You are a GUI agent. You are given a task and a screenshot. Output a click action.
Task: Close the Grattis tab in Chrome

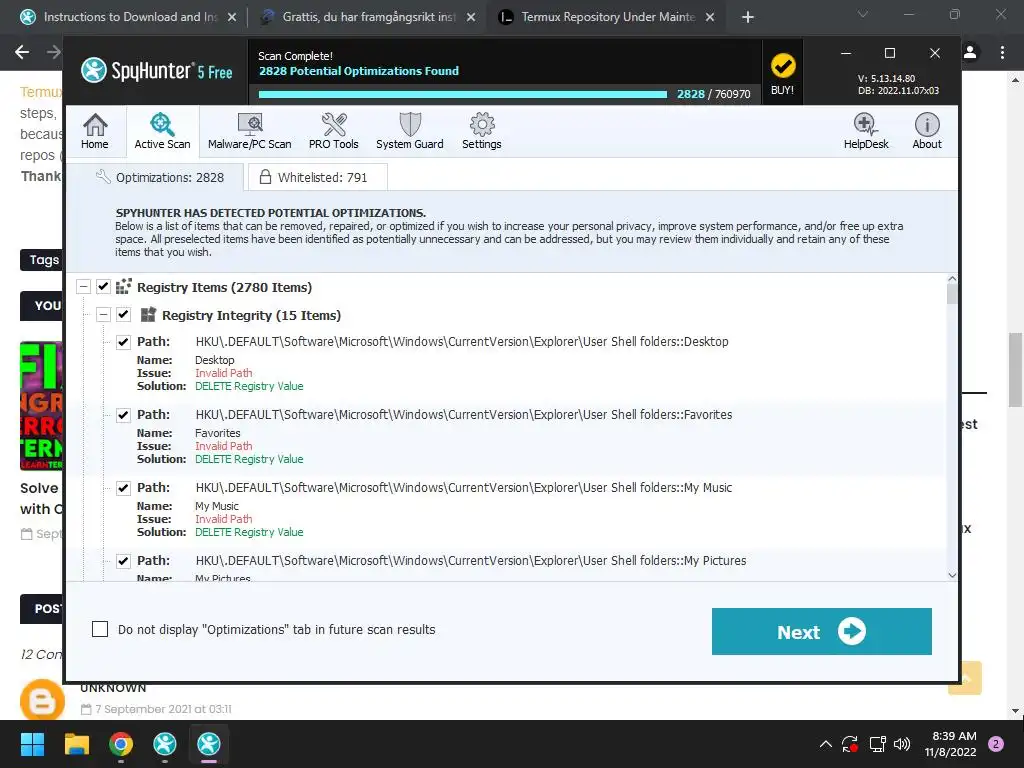[471, 17]
